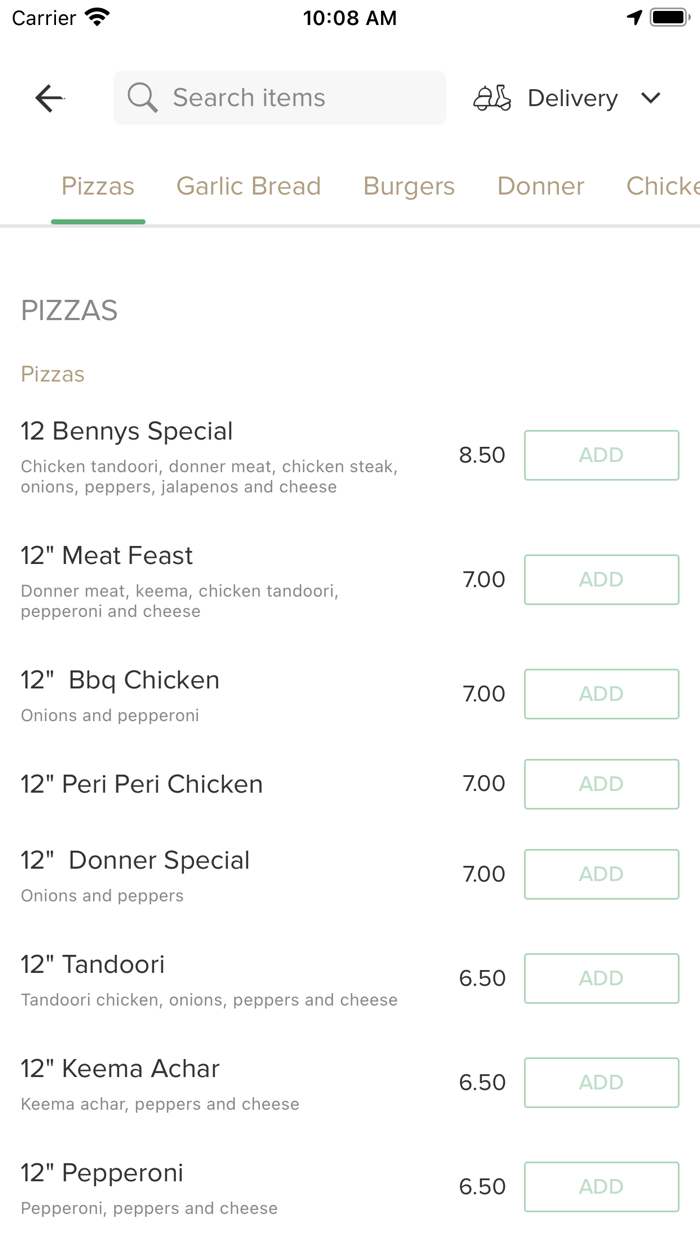Screen dimensions: 700x1244
Task: Add the 12" Tandoori pizza to order
Action: pos(601,978)
